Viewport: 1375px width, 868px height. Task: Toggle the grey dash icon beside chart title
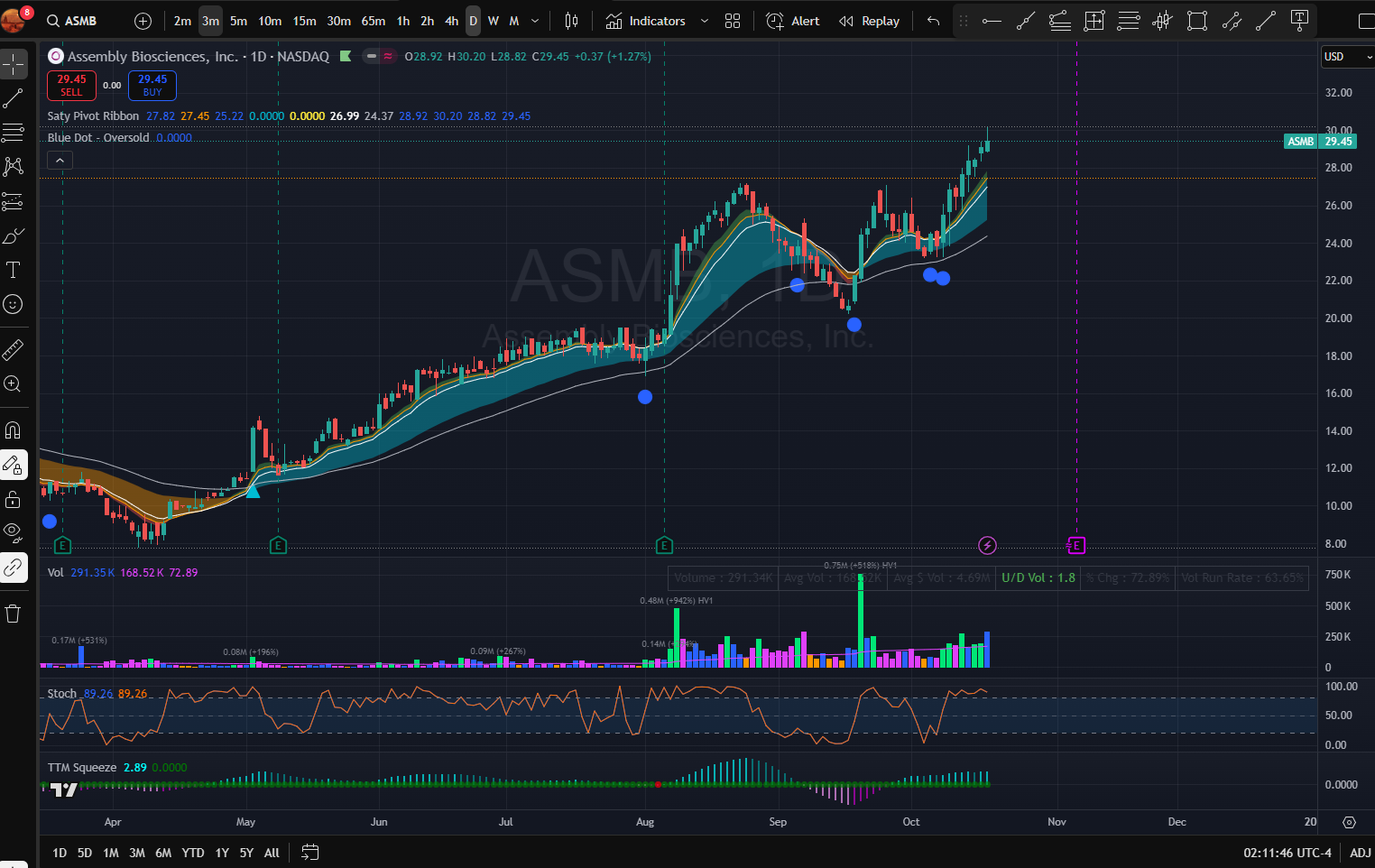[x=370, y=56]
